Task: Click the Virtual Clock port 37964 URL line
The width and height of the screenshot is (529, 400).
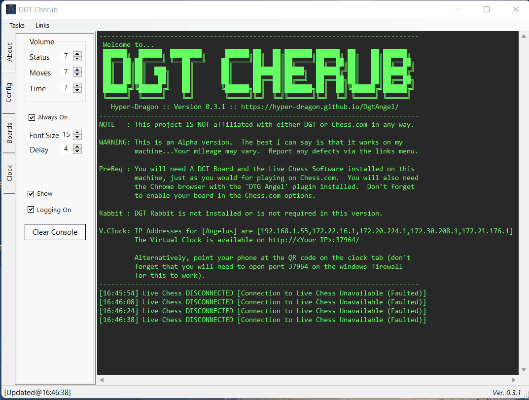Action: pyautogui.click(x=247, y=240)
